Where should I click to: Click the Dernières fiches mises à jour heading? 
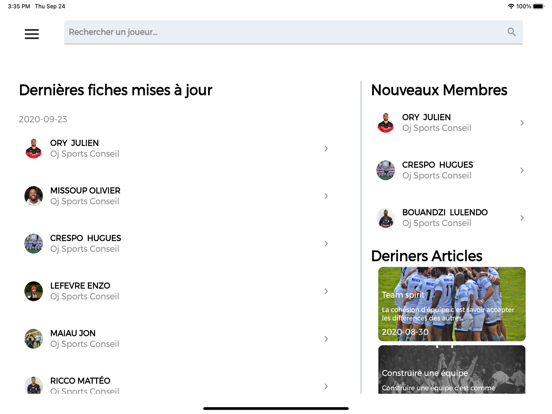click(115, 90)
